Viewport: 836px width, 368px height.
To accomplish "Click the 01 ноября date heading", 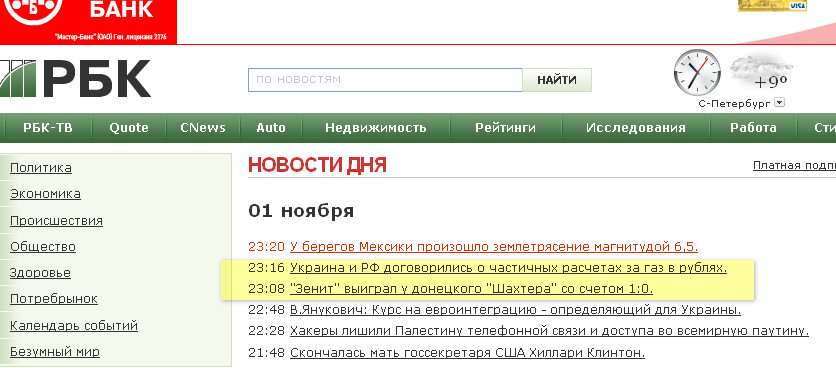I will 301,211.
